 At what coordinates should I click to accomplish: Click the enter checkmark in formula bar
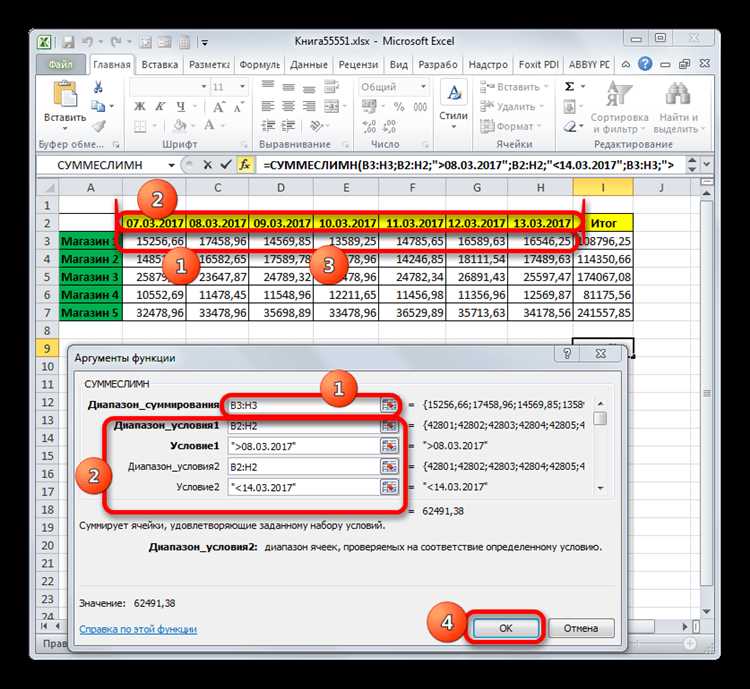[x=226, y=165]
